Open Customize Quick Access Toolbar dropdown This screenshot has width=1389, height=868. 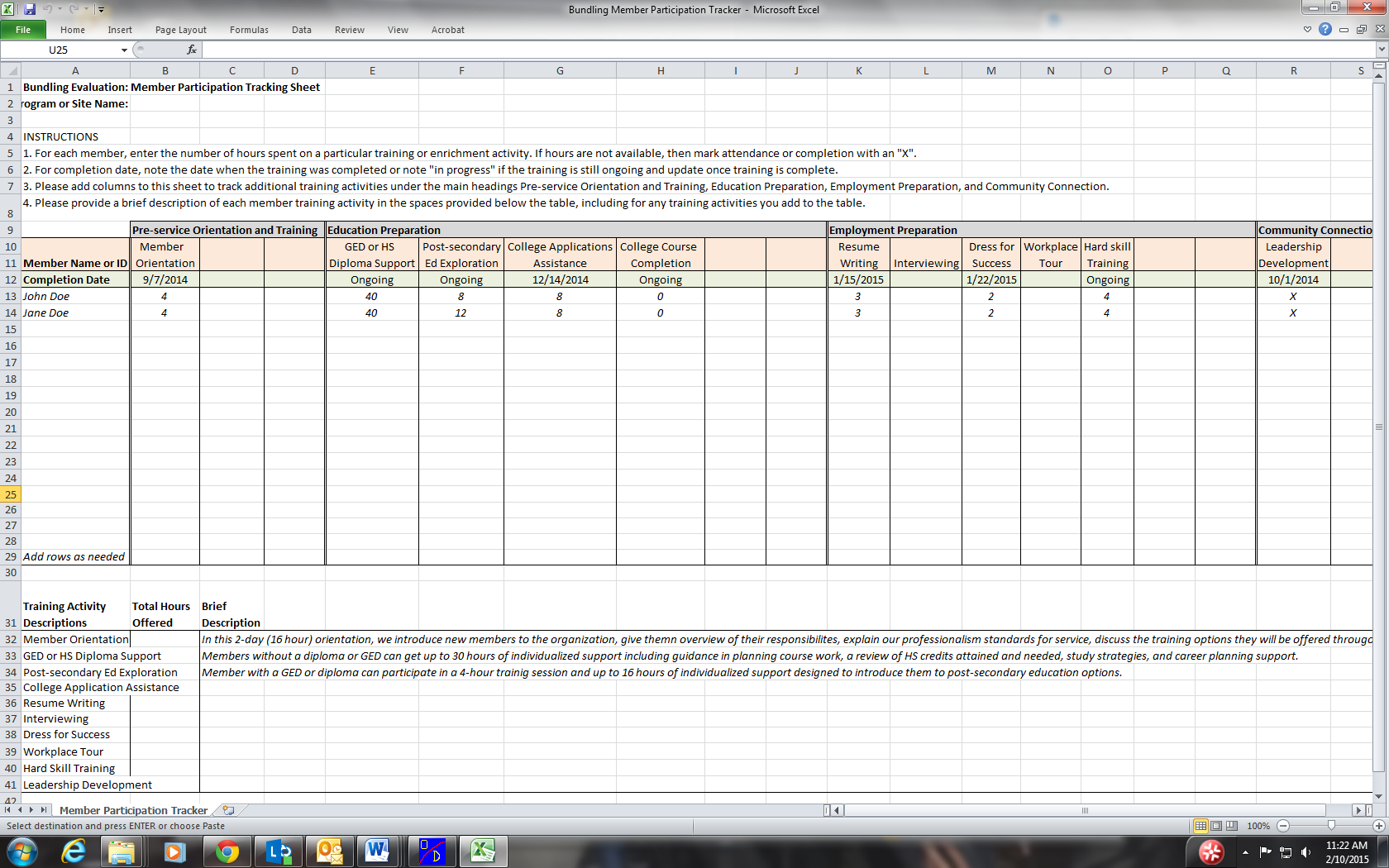click(x=101, y=10)
